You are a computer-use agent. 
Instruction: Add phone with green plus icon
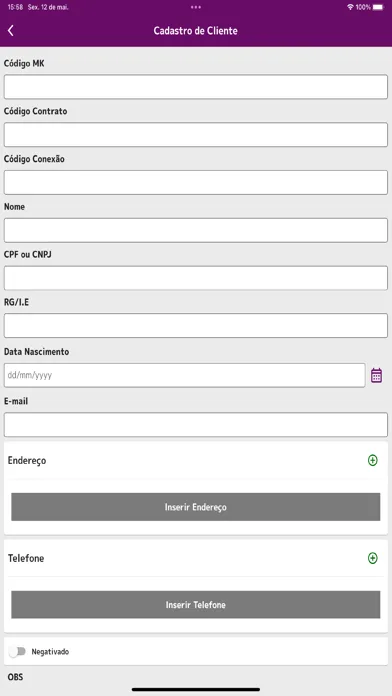[x=373, y=558]
